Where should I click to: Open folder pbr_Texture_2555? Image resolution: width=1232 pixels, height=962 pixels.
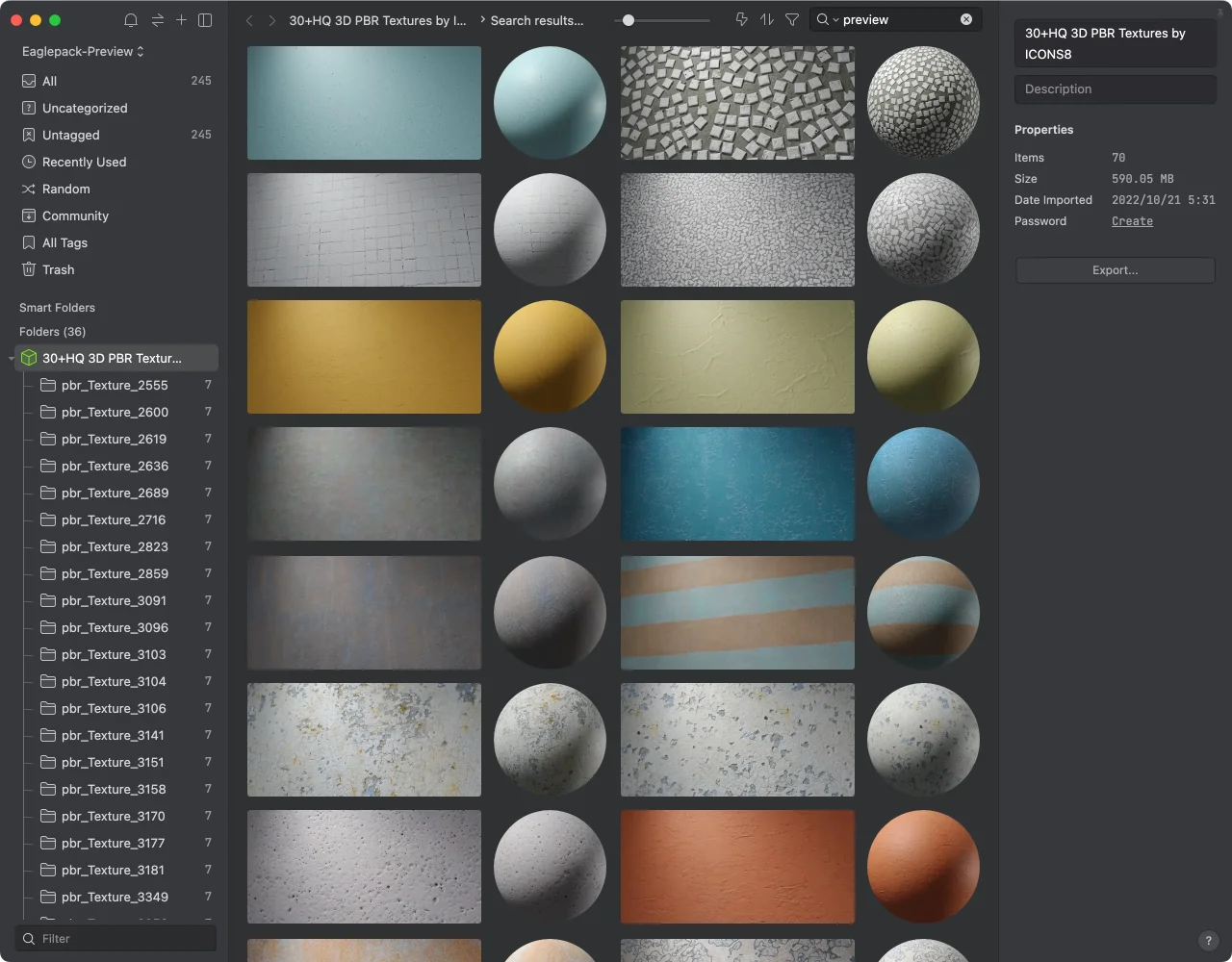click(116, 385)
